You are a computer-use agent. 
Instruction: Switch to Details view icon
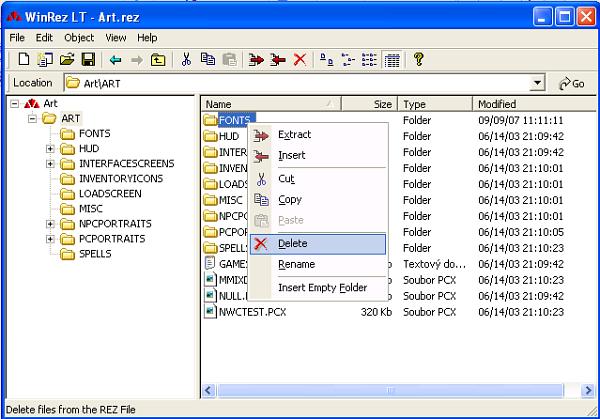pos(392,60)
